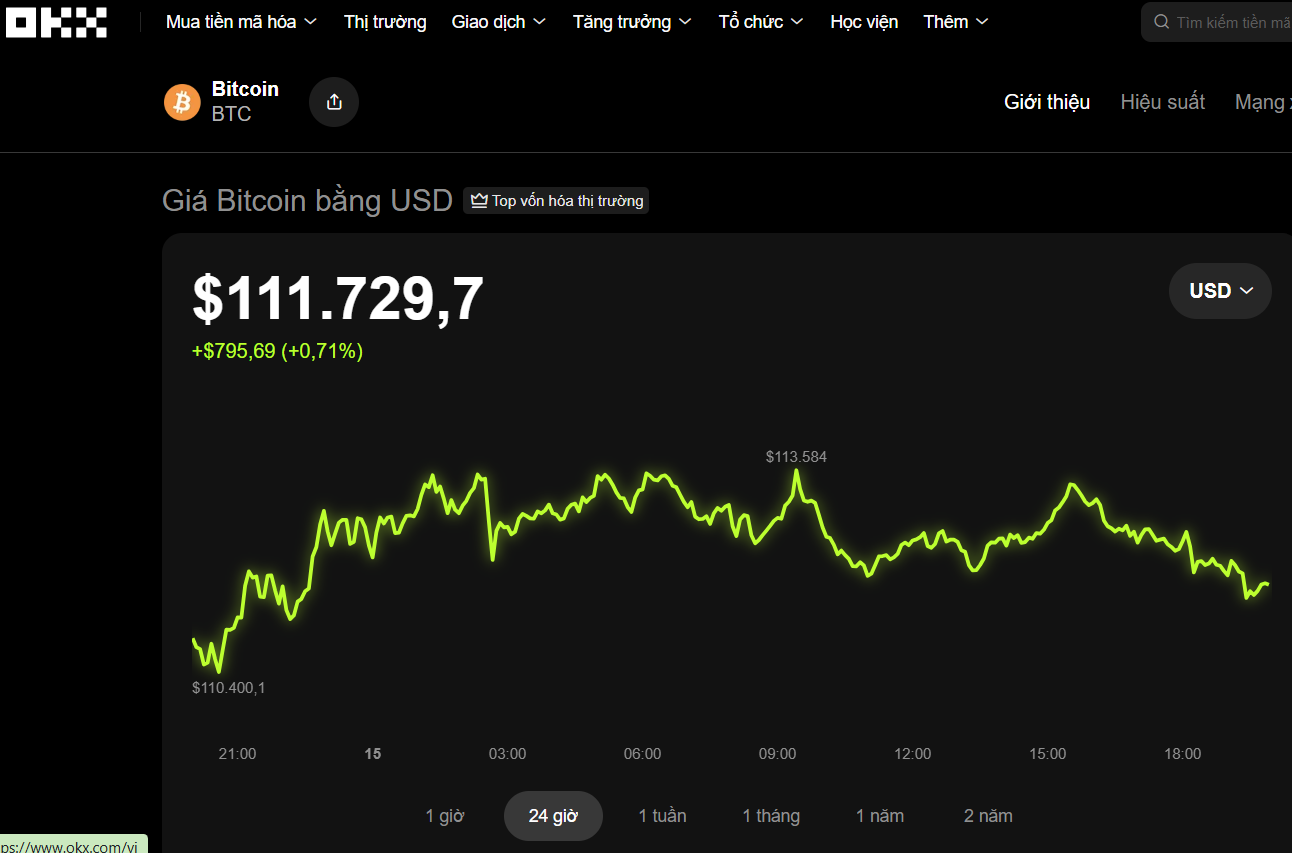Viewport: 1292px width, 853px height.
Task: Expand the Mua tiền mã hóa menu
Action: [x=241, y=22]
